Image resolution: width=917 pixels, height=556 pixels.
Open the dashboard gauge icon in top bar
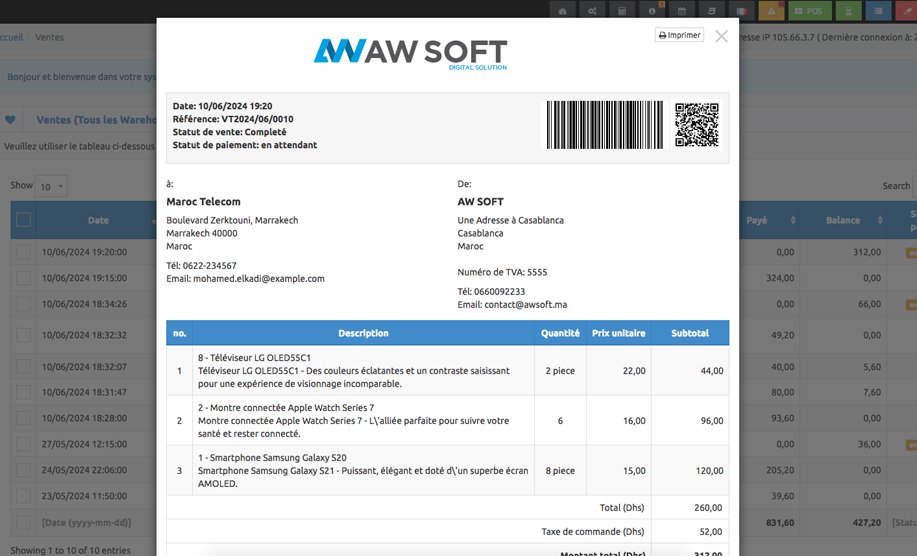pos(562,11)
